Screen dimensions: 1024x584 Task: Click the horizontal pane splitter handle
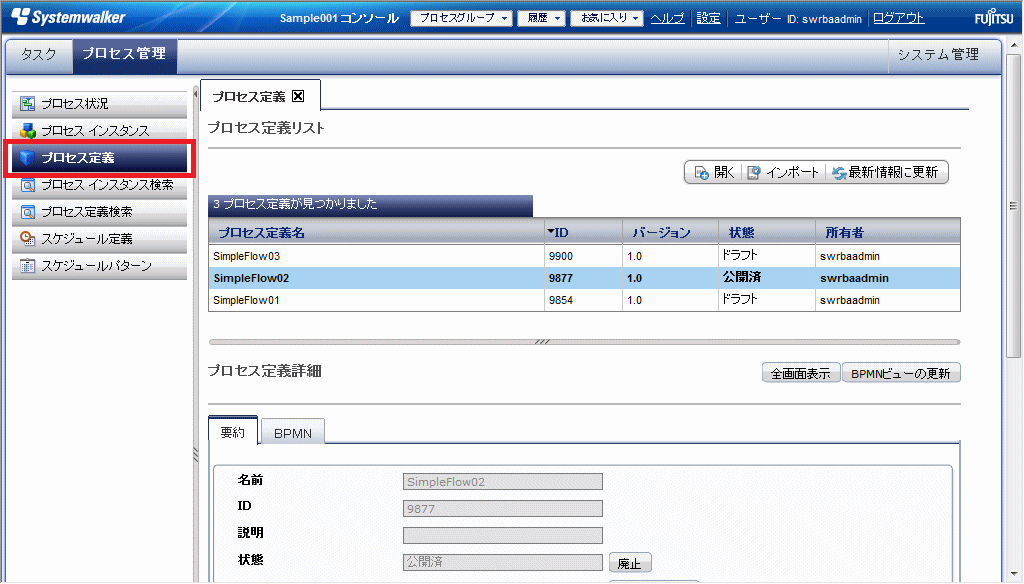[x=542, y=342]
